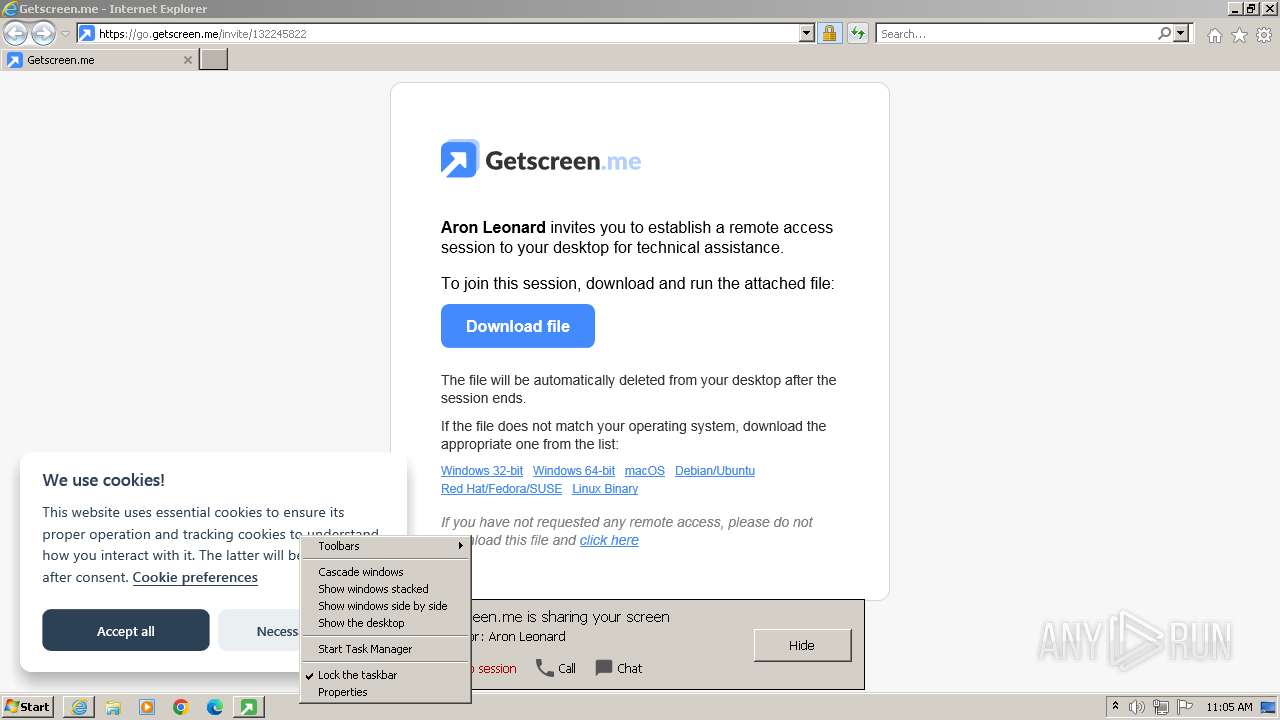The height and width of the screenshot is (720, 1280).
Task: Open a new blank tab
Action: tap(214, 60)
